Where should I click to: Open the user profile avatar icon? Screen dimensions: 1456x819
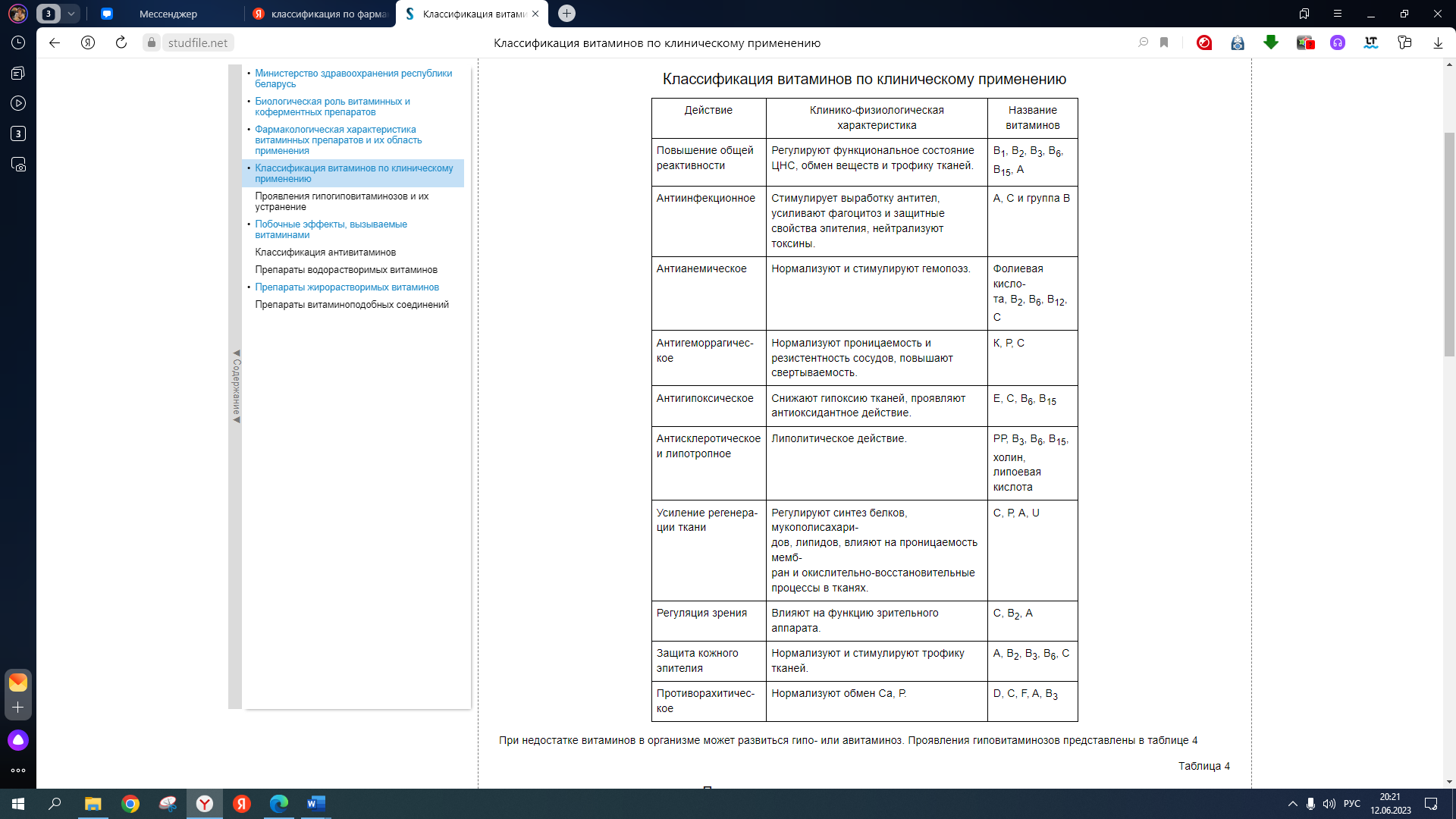[18, 14]
